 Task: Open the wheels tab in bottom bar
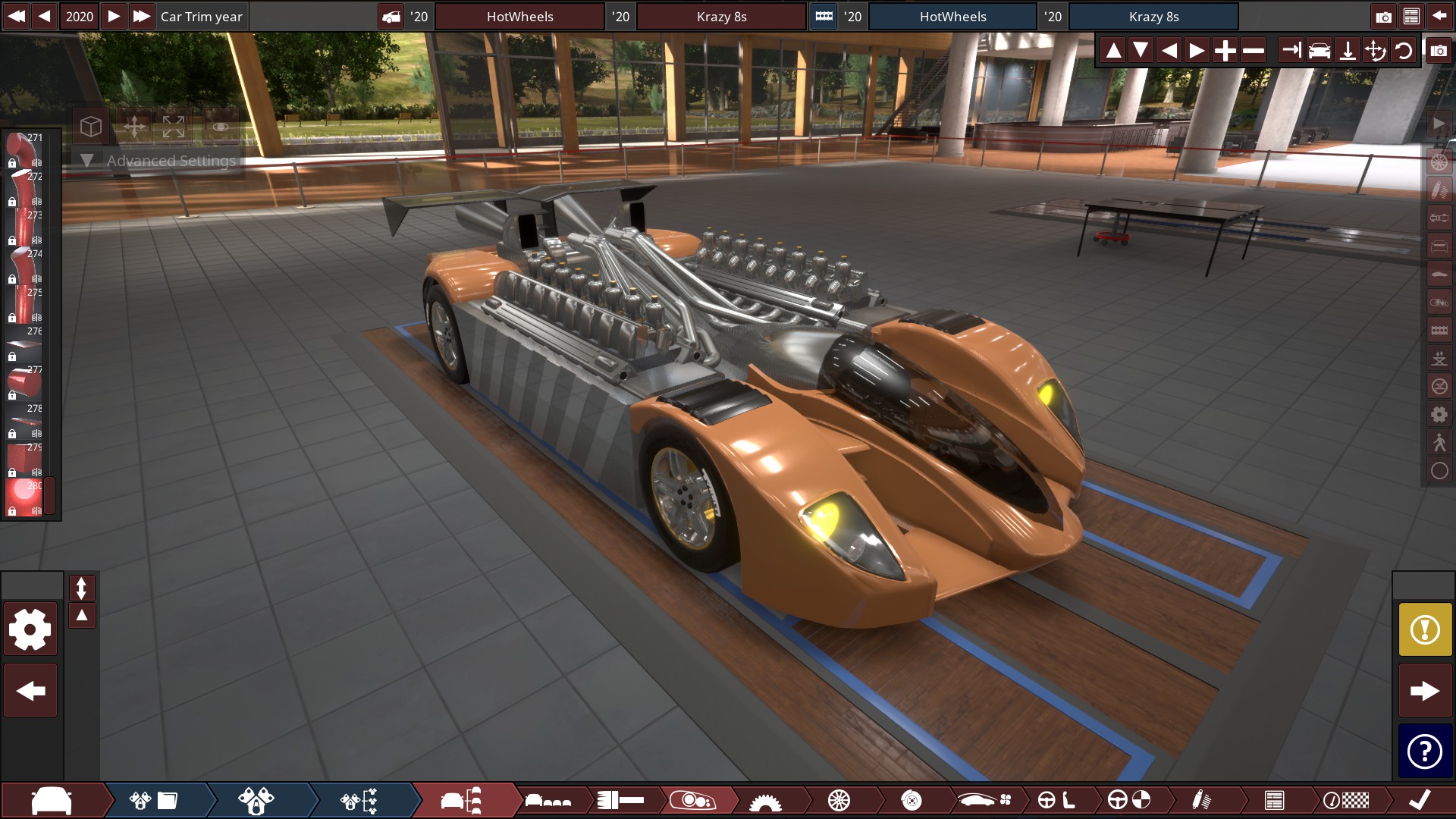click(x=839, y=800)
